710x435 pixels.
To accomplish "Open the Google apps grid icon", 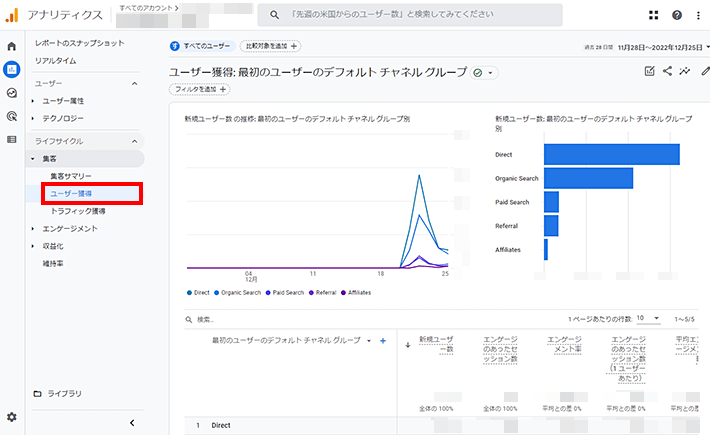I will click(653, 15).
